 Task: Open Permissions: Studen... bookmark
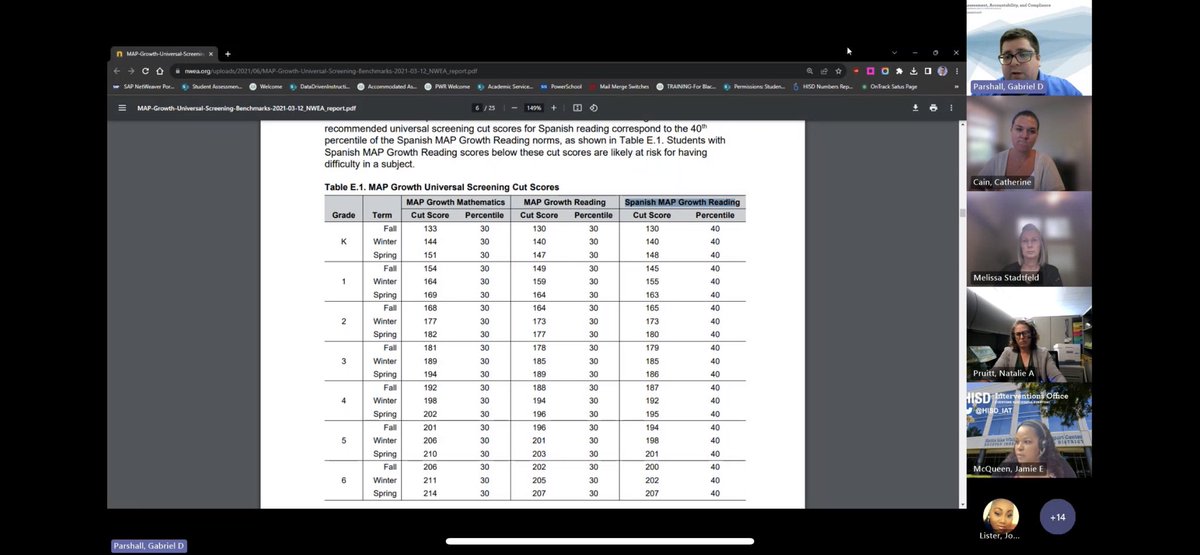[x=754, y=87]
